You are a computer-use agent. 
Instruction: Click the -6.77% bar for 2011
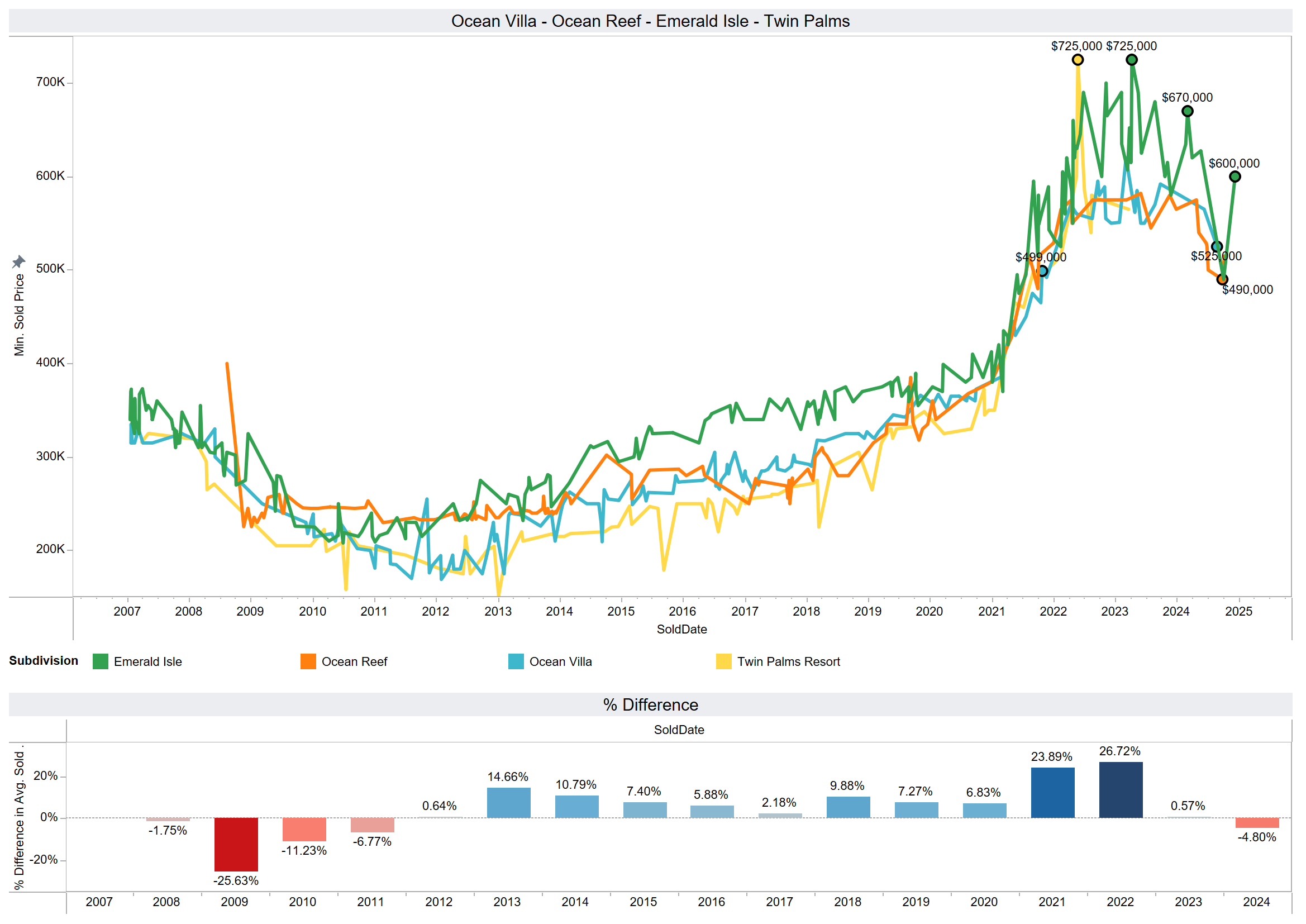[x=373, y=826]
